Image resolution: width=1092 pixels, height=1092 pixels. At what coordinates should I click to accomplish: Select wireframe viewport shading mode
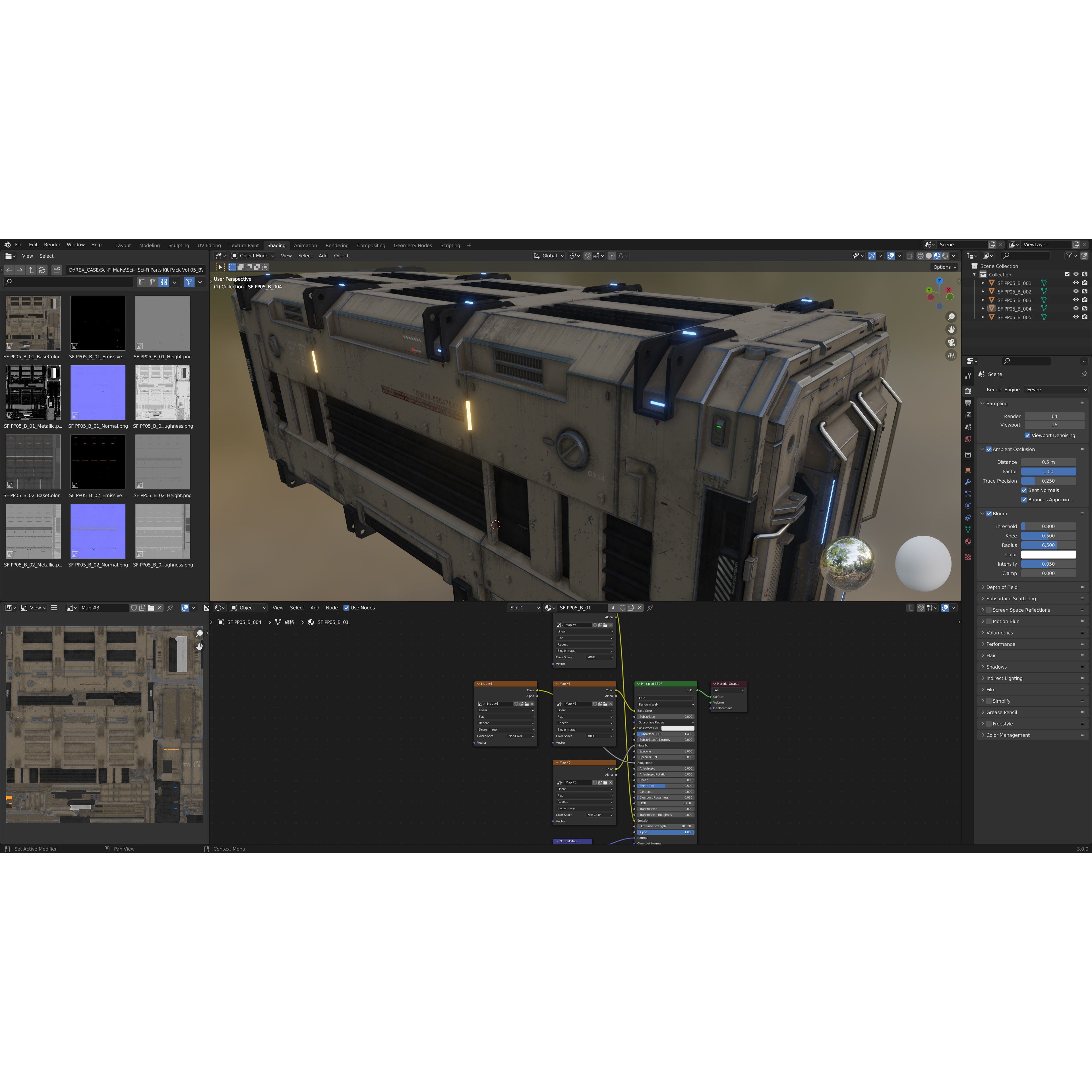(920, 256)
